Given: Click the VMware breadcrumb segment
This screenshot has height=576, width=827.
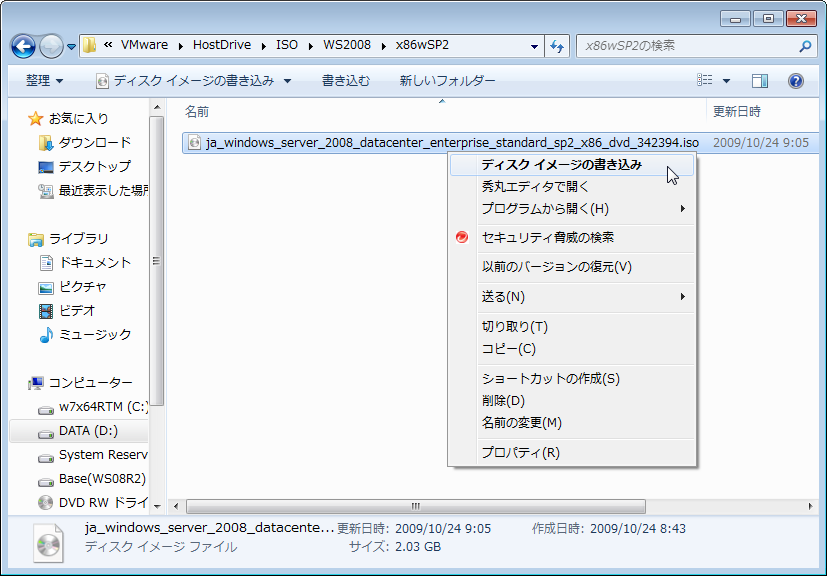Looking at the screenshot, I should tap(145, 45).
